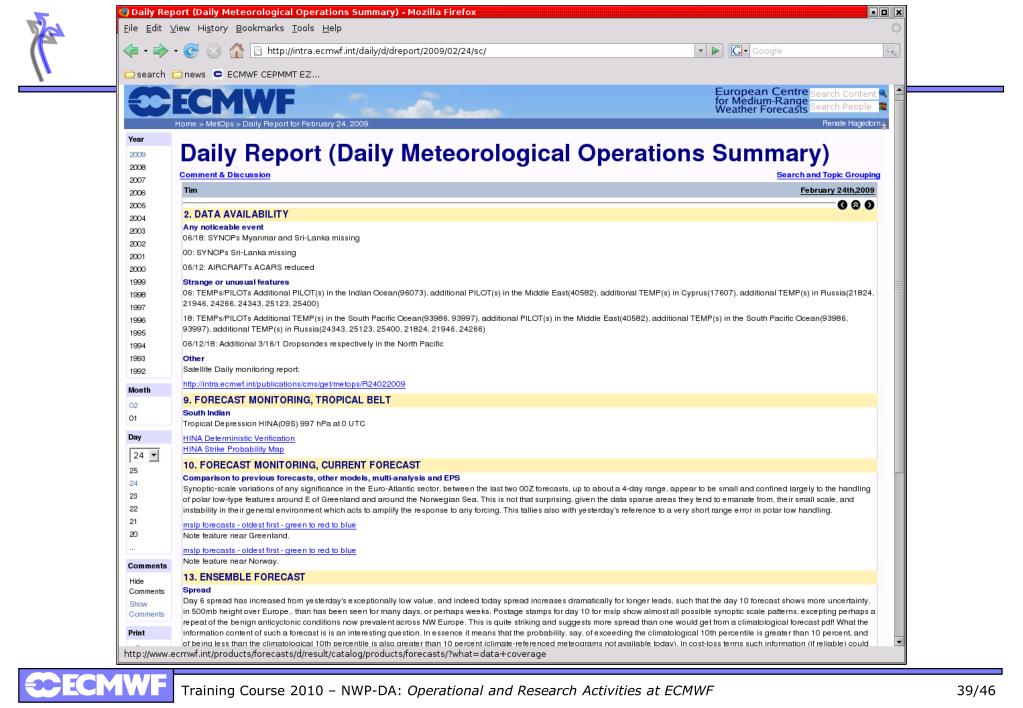Image resolution: width=1023 pixels, height=708 pixels.
Task: Open the news bookmarks folder
Action: pyautogui.click(x=189, y=74)
